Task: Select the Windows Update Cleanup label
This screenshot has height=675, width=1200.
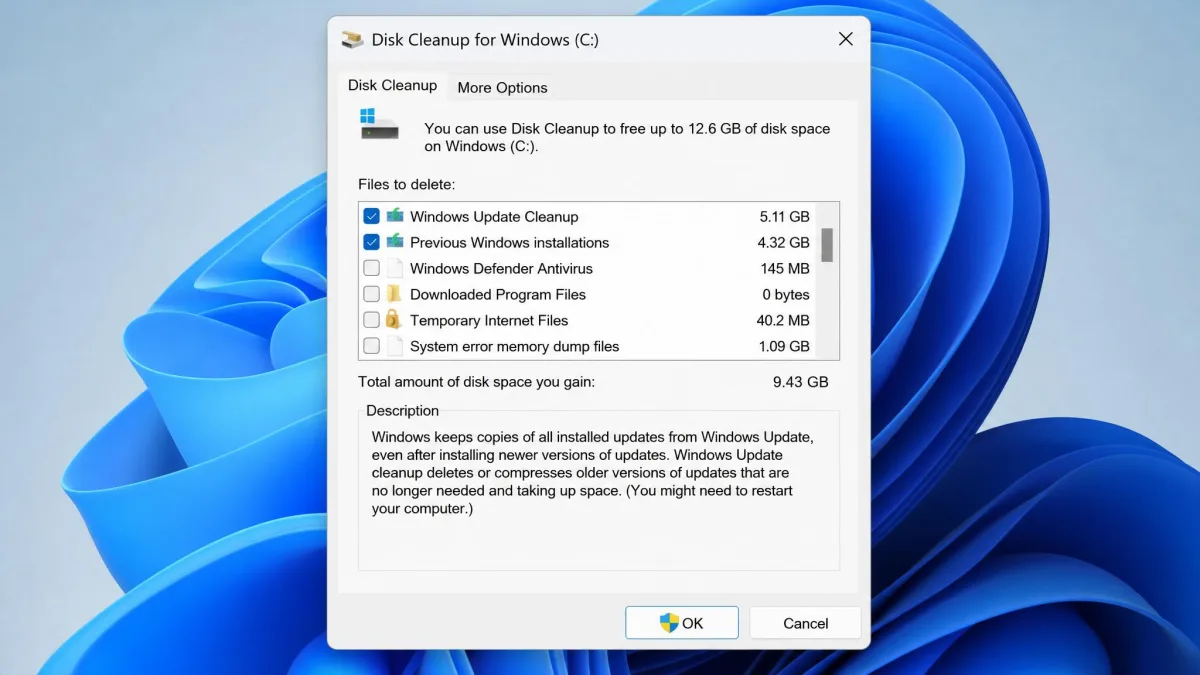Action: (494, 216)
